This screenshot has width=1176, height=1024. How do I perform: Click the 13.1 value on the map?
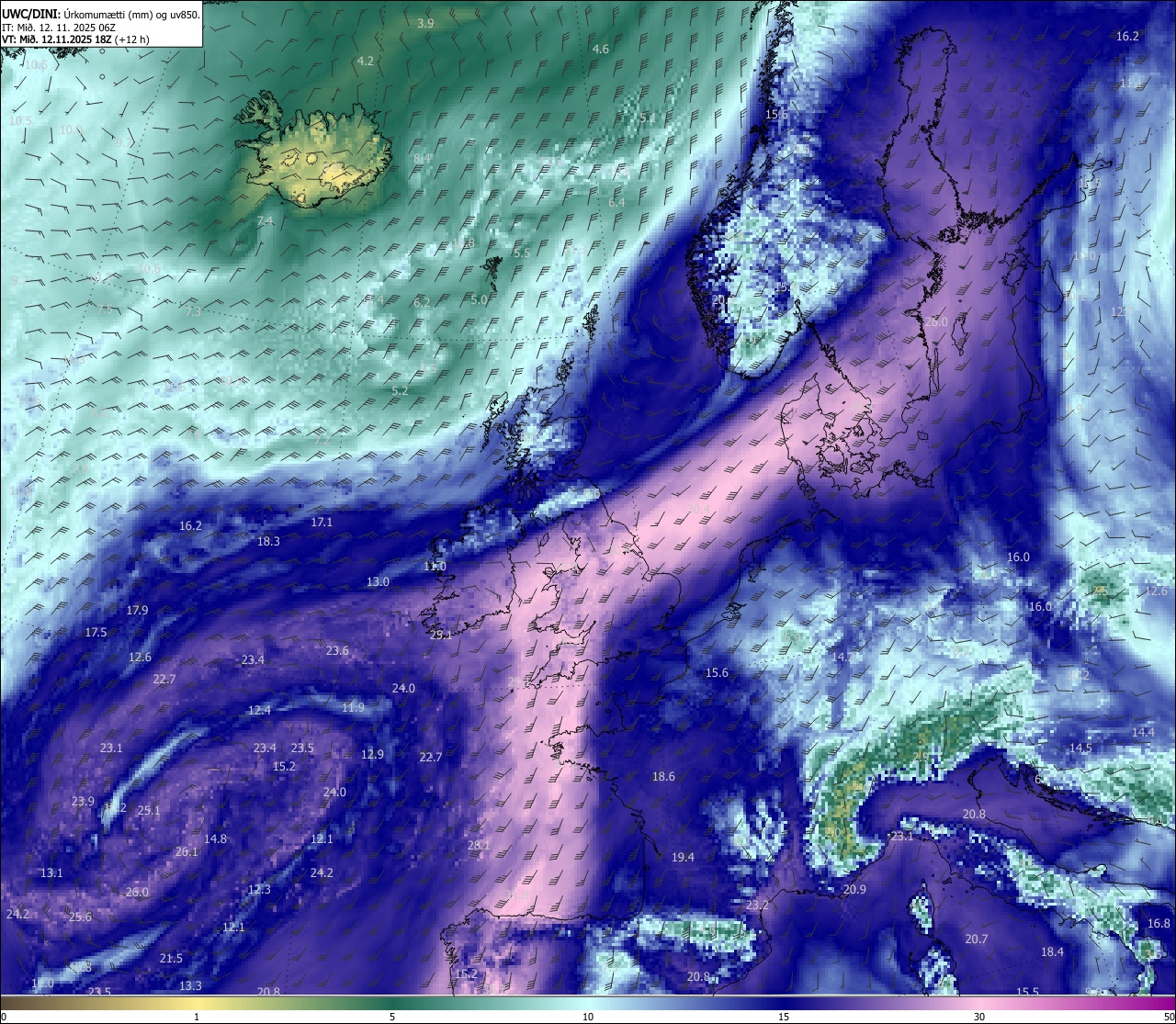(x=51, y=872)
